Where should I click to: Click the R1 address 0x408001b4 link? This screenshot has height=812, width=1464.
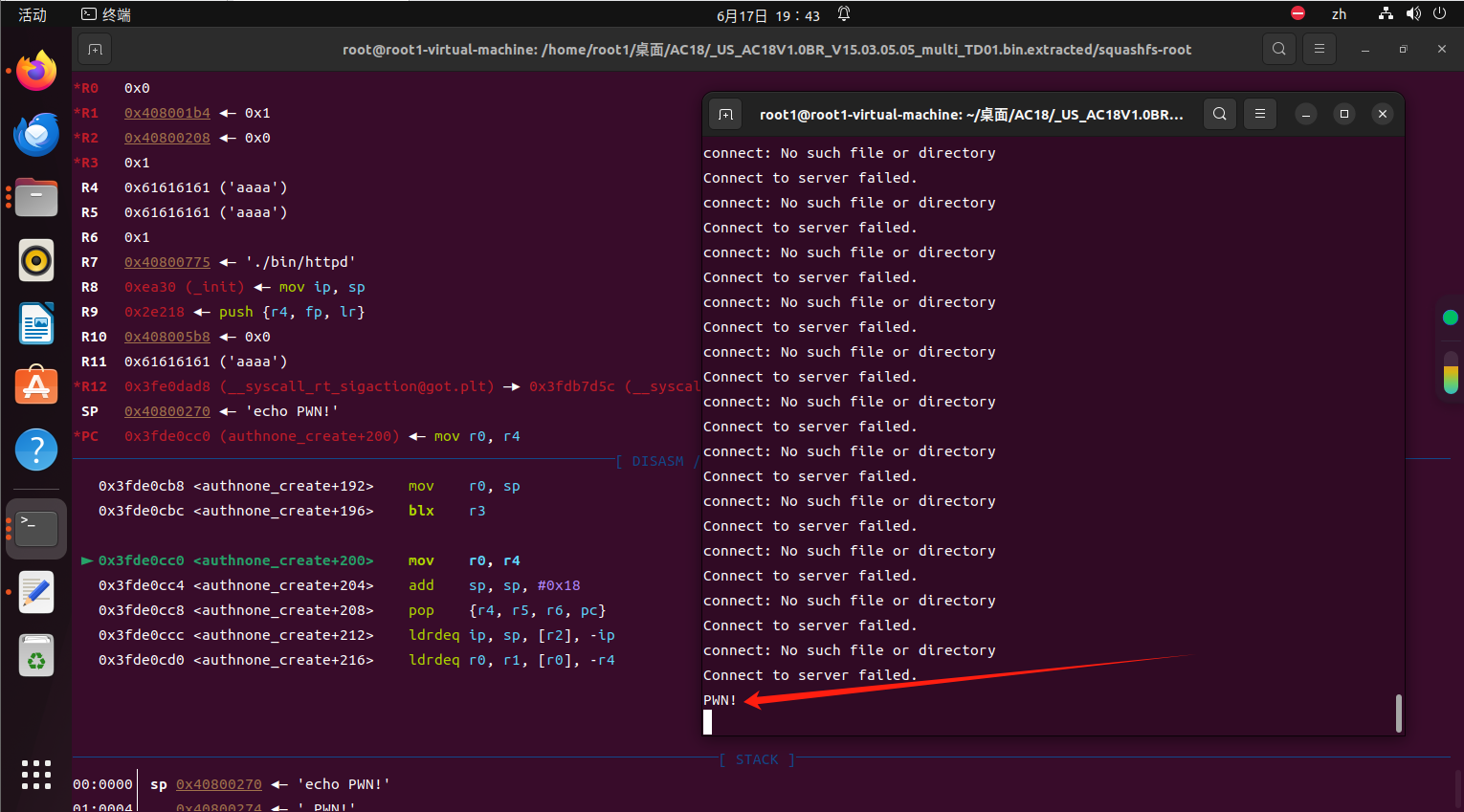(x=167, y=113)
